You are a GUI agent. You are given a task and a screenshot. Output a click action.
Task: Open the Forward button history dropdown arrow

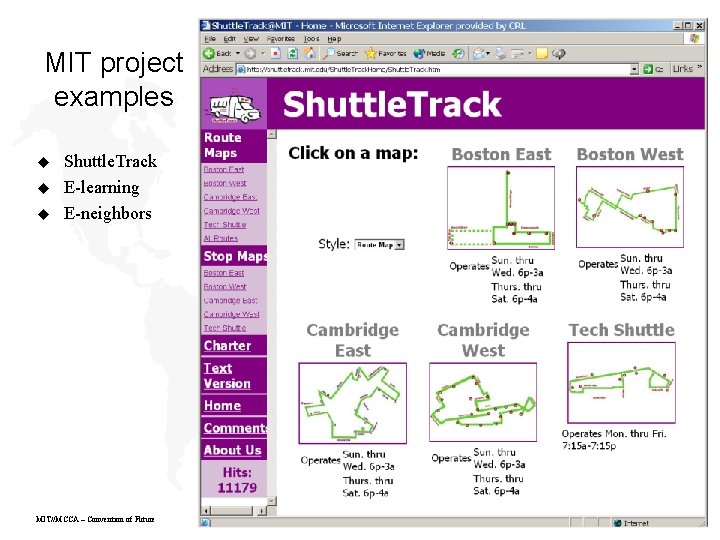coord(263,54)
